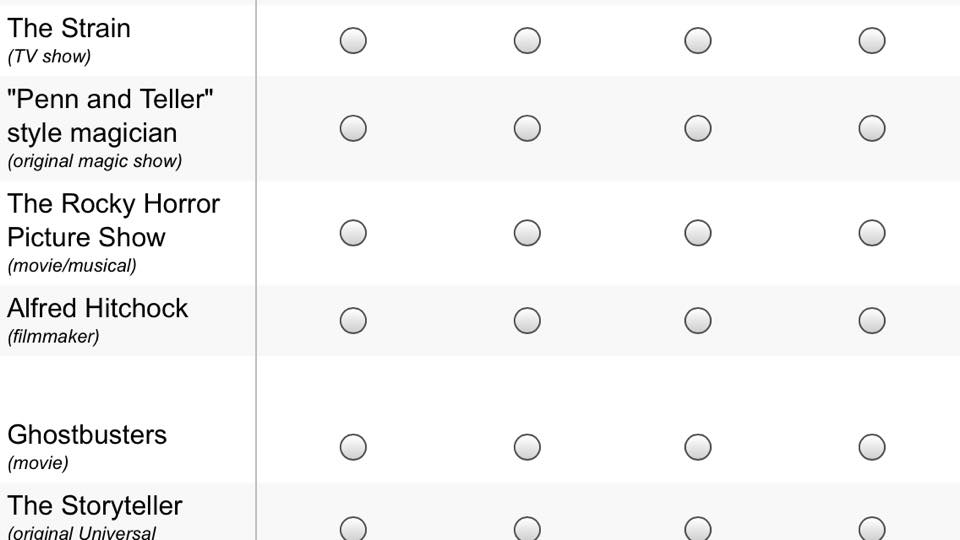
Task: Pick second radio for Rocky Horror Picture Show
Action: pos(527,233)
